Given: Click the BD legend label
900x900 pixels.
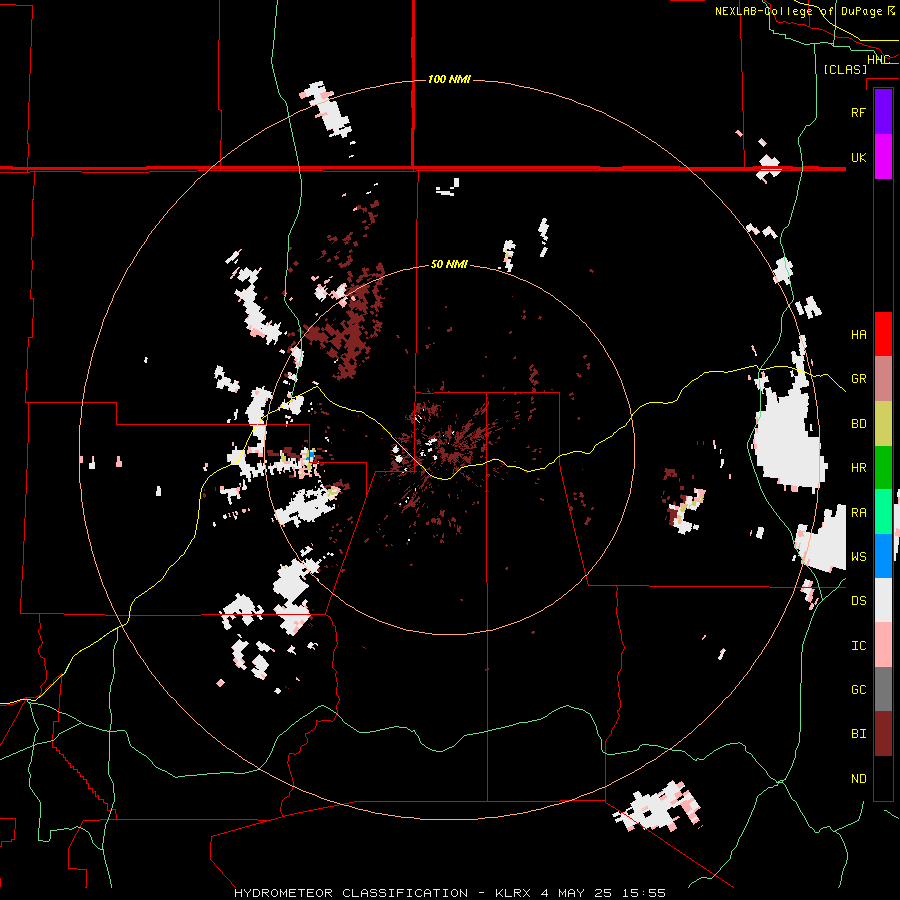Looking at the screenshot, I should pyautogui.click(x=858, y=424).
